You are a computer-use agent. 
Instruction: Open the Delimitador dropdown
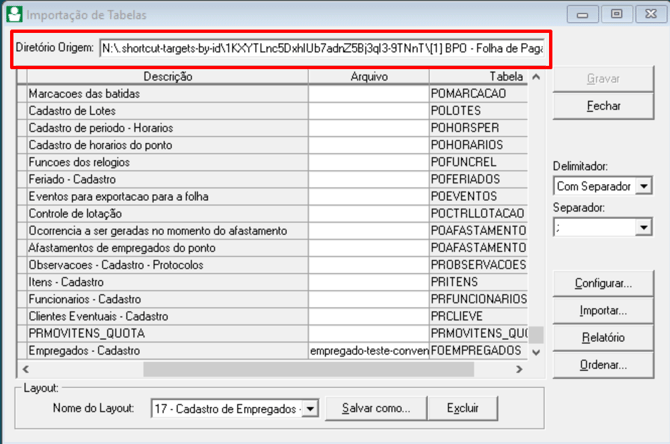click(643, 186)
